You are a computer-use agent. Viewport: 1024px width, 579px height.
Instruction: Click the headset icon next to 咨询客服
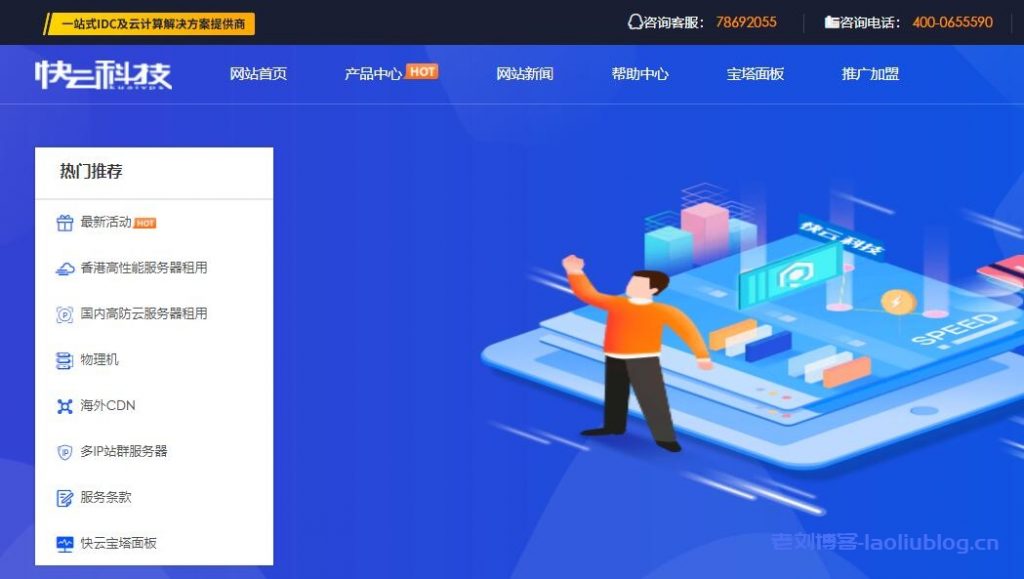[635, 22]
